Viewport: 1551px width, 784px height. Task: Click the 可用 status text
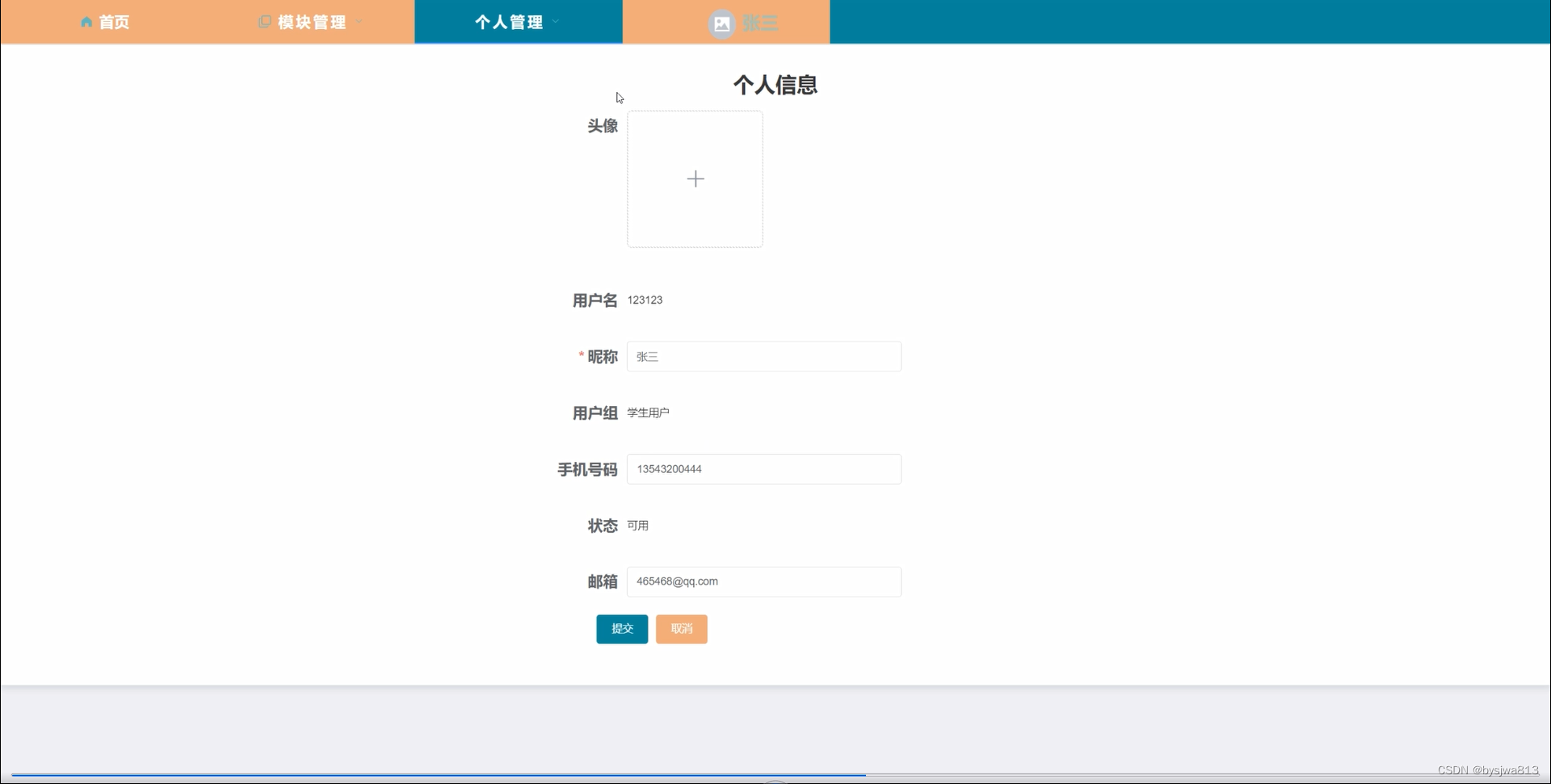click(637, 526)
